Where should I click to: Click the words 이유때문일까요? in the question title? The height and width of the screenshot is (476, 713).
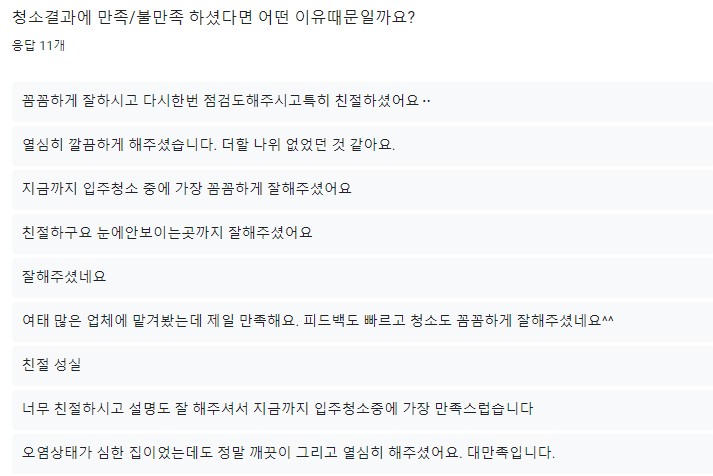point(355,18)
